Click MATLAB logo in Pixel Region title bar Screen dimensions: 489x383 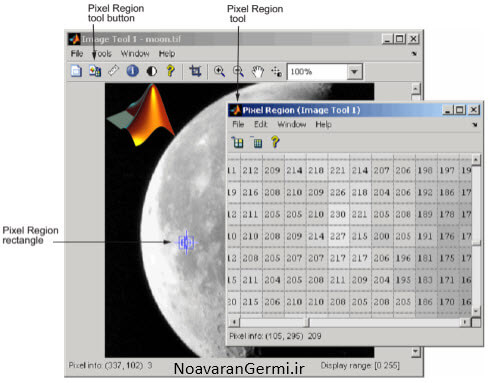pos(235,110)
